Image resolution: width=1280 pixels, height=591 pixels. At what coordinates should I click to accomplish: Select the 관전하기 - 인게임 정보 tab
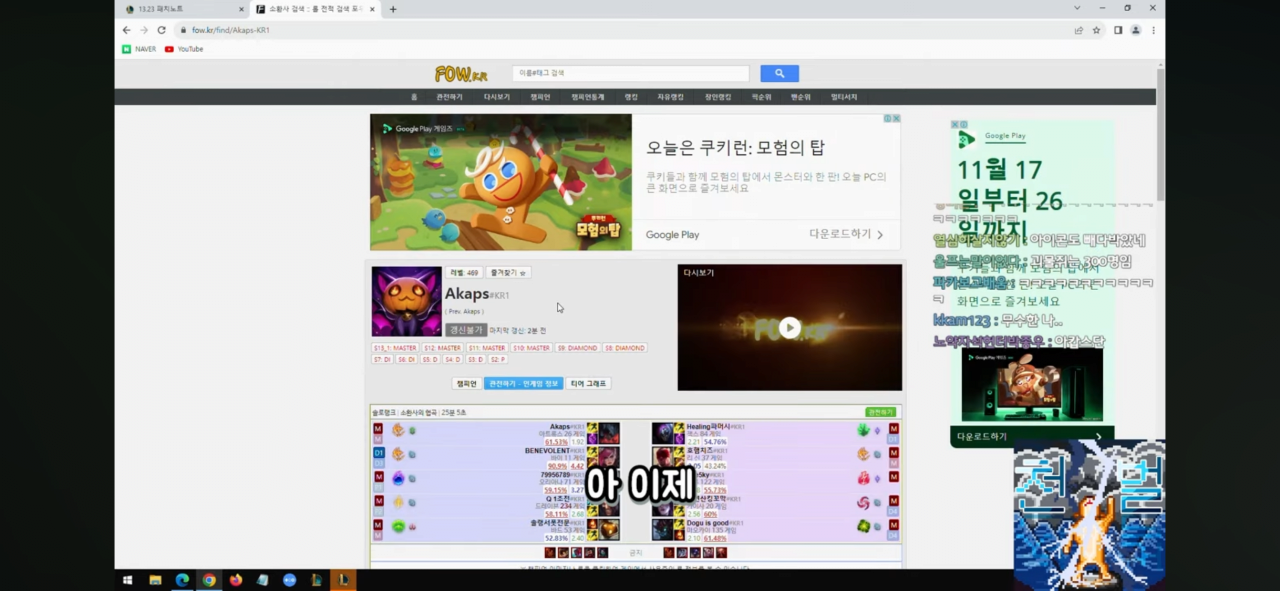tap(523, 383)
